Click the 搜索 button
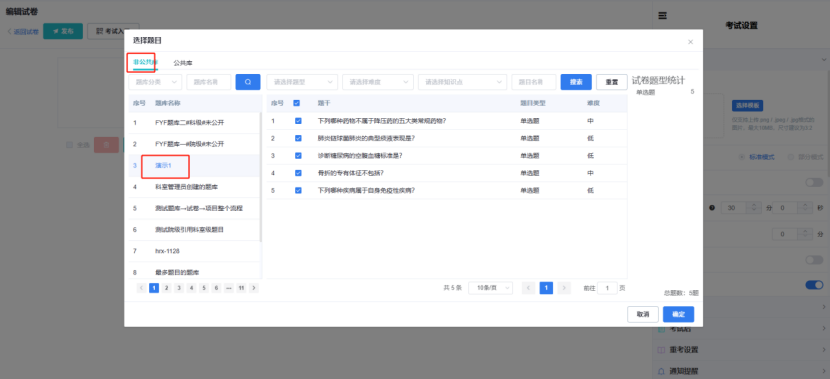830x379 pixels. pyautogui.click(x=576, y=82)
